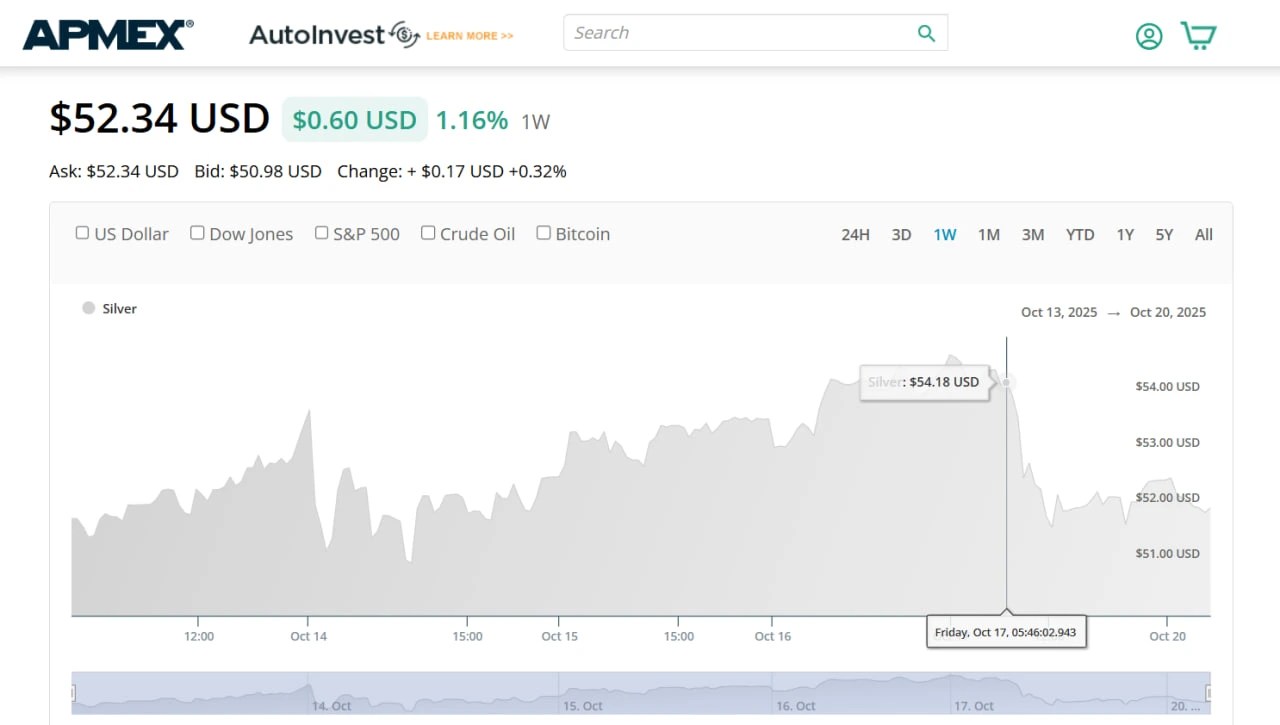Click the Change +$0.17 USD +0.32% text
This screenshot has height=725, width=1280.
(x=452, y=171)
